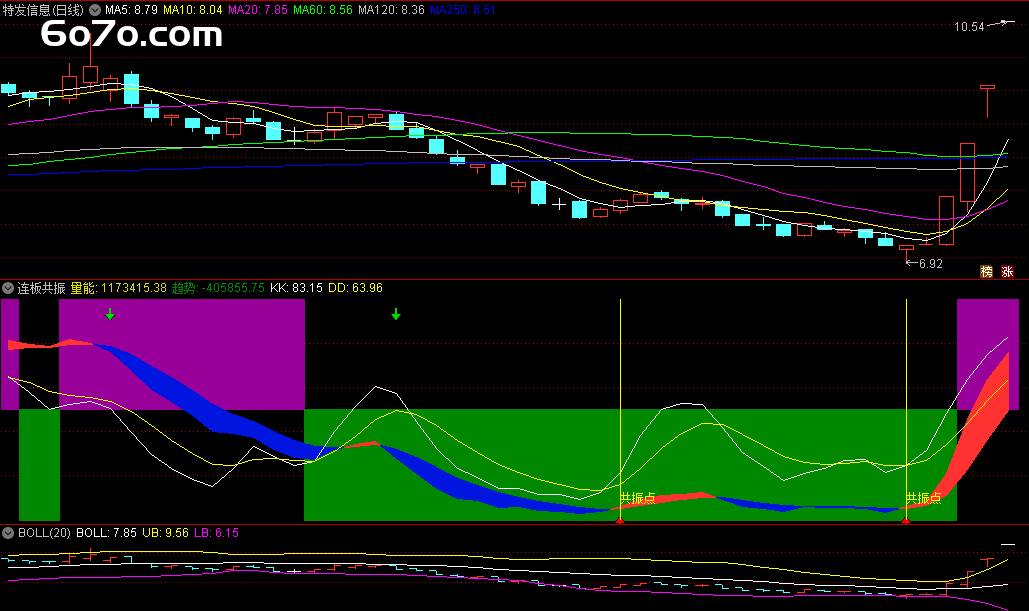
Task: Click the second 共振点 label near the right
Action: coord(923,498)
